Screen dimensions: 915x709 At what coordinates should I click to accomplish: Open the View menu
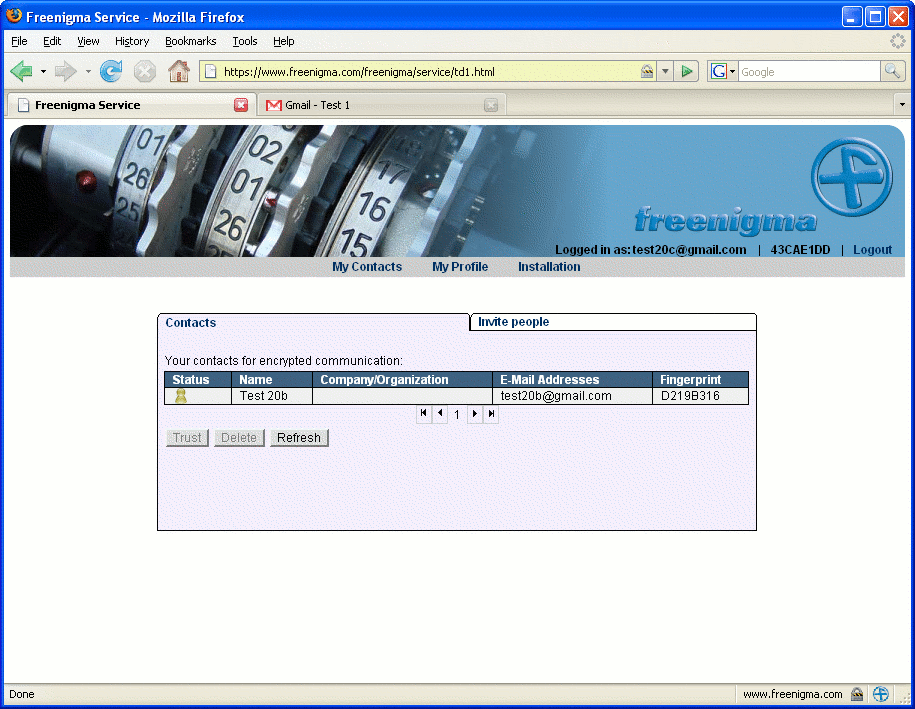tap(88, 41)
